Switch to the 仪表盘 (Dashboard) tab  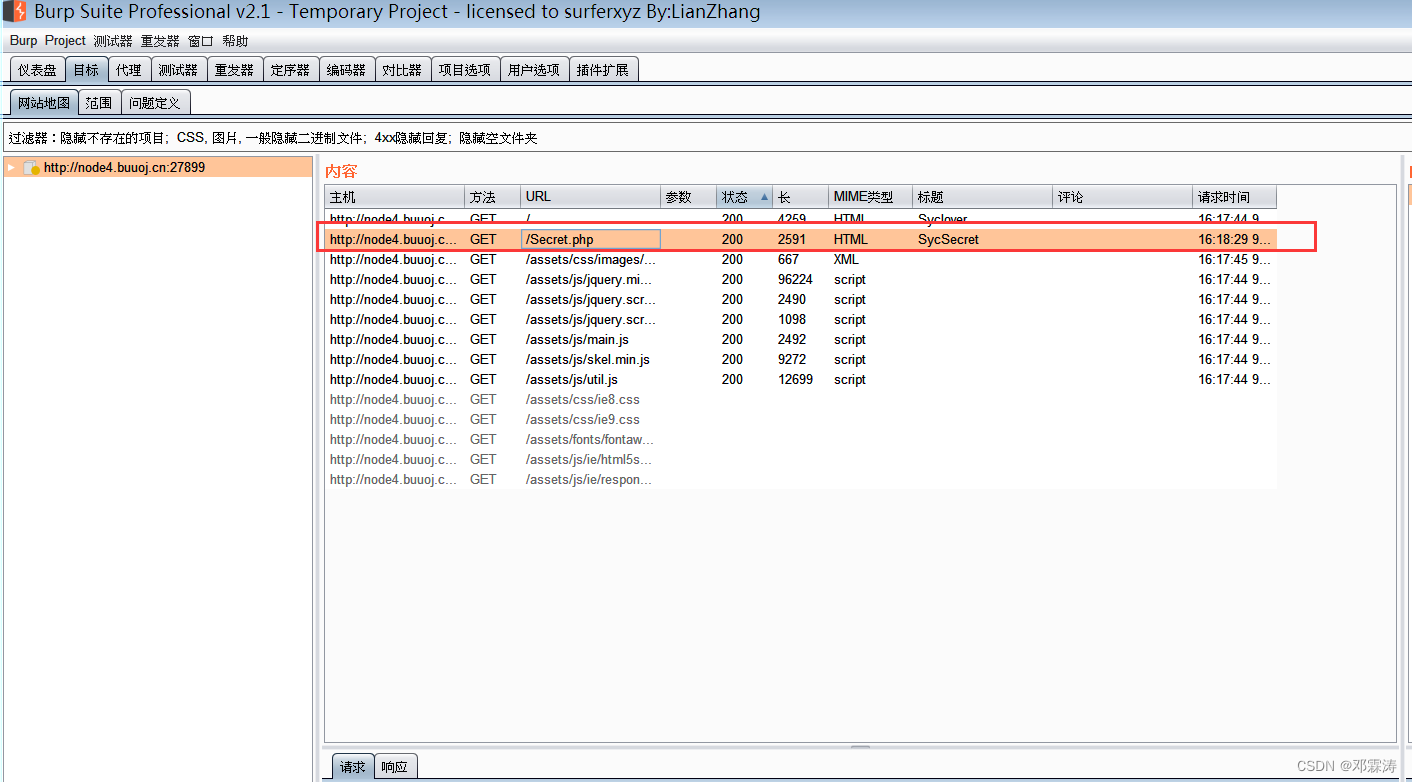point(36,69)
